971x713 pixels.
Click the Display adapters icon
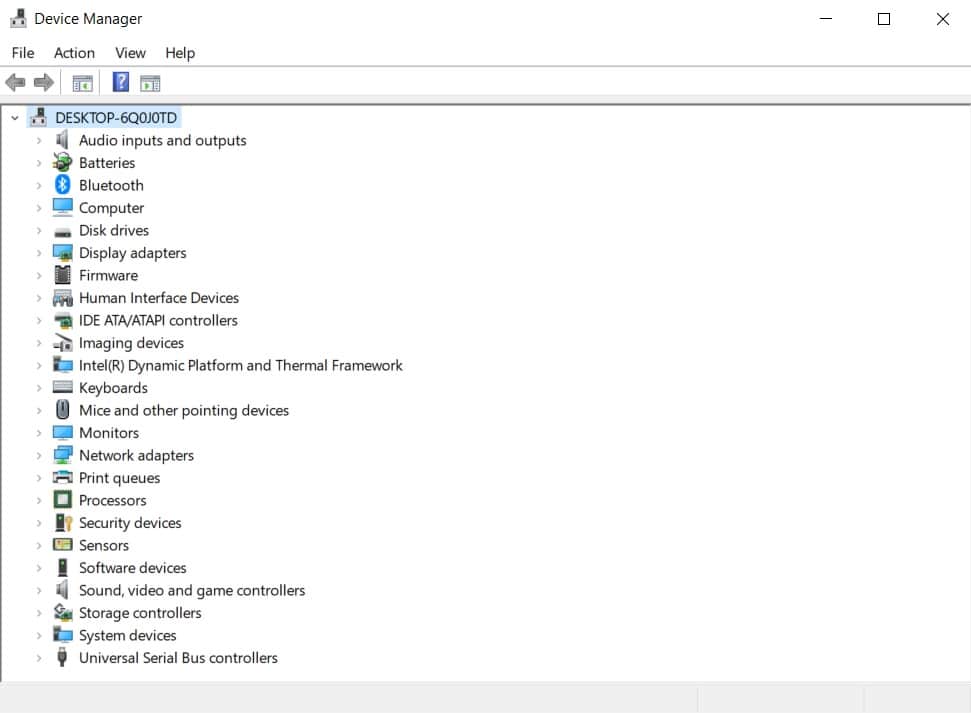(x=62, y=252)
